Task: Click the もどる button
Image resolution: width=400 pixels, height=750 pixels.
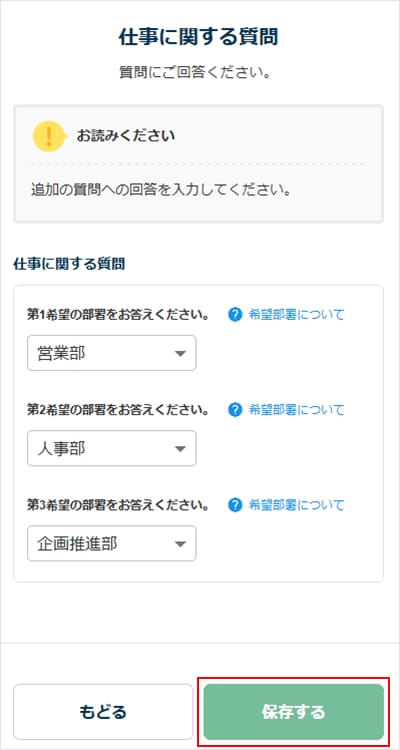Action: [103, 712]
